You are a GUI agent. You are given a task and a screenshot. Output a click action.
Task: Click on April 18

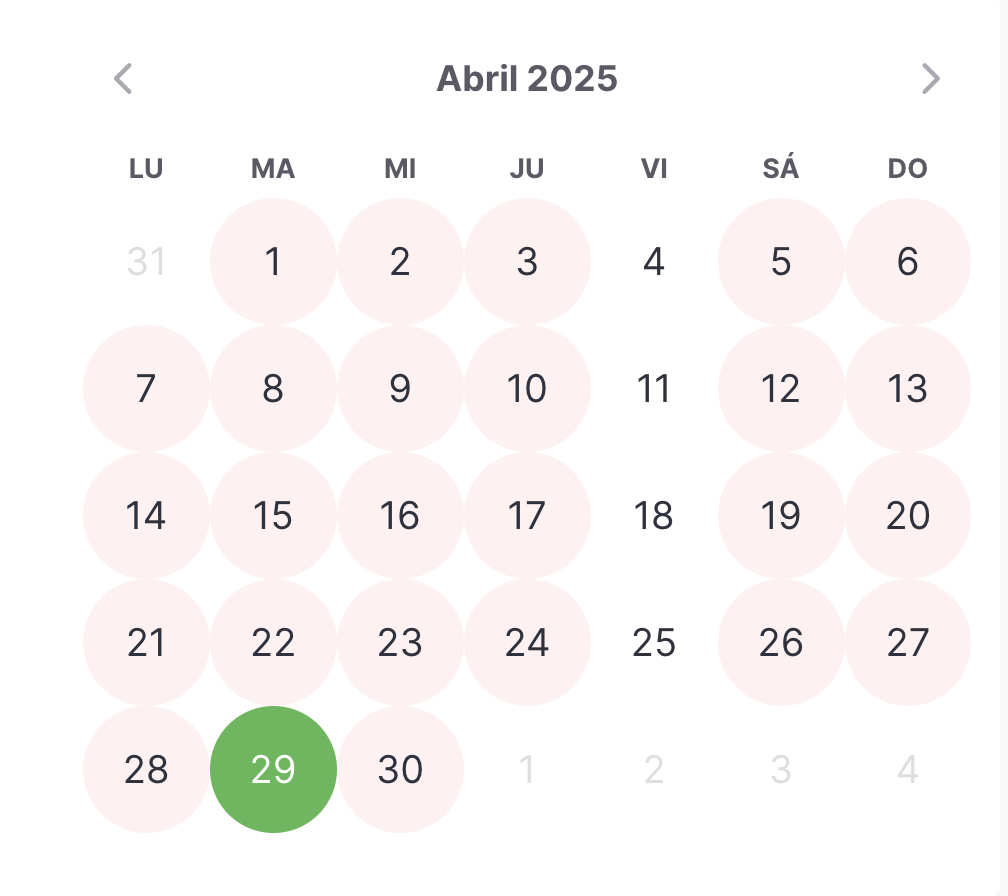654,515
